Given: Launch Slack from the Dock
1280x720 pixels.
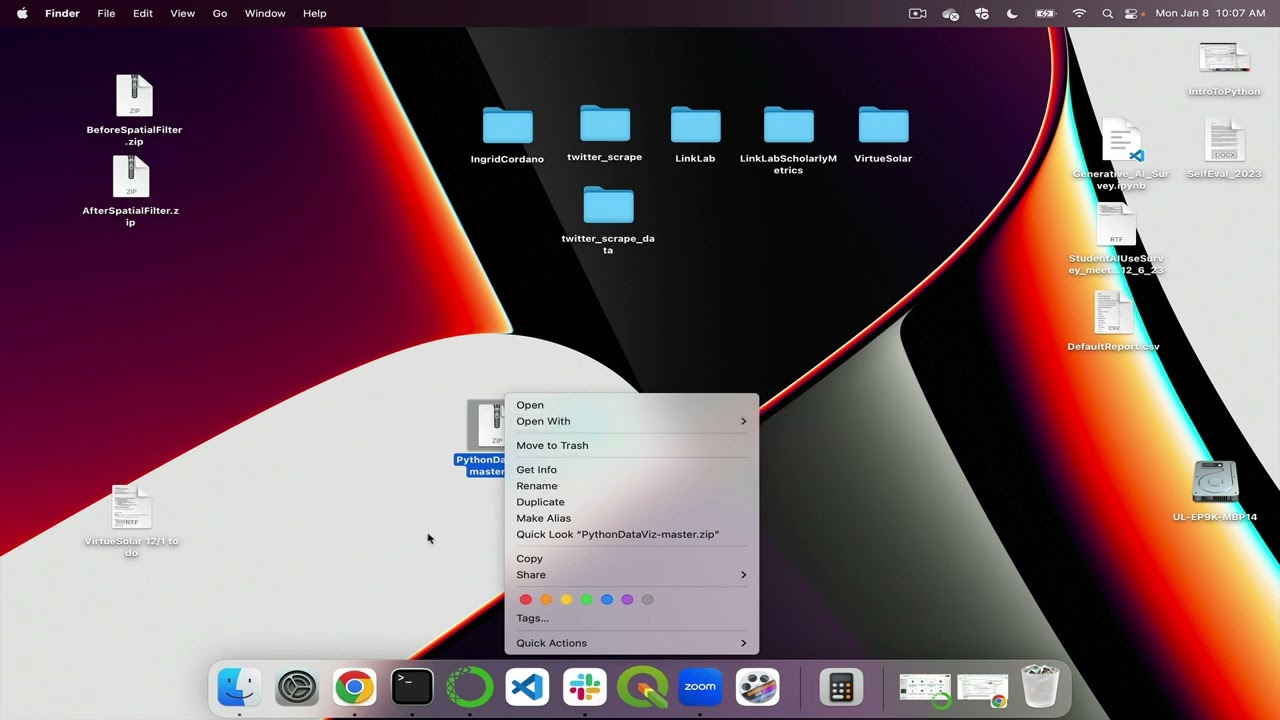Looking at the screenshot, I should point(585,688).
